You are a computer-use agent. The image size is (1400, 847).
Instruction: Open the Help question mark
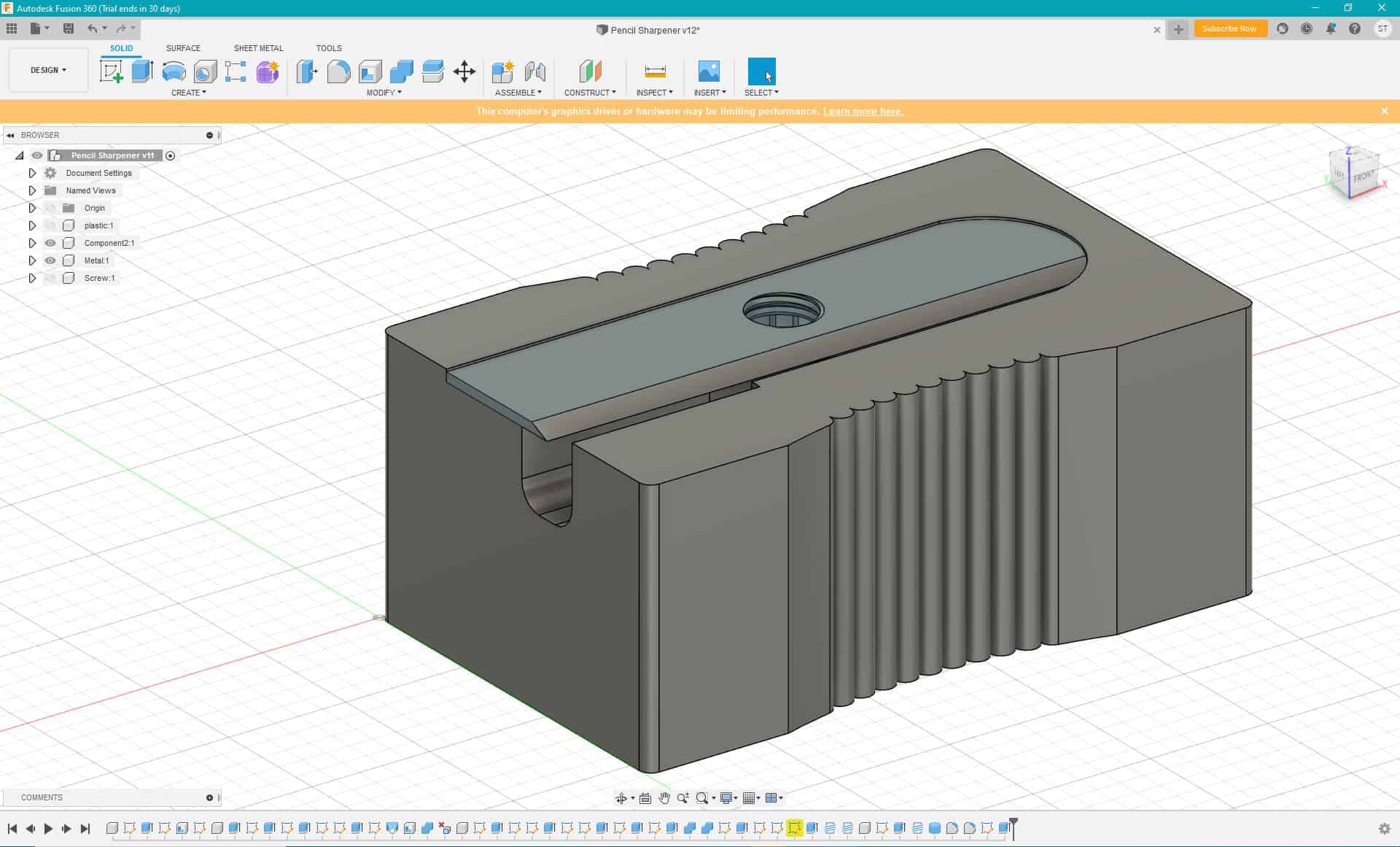(1355, 28)
